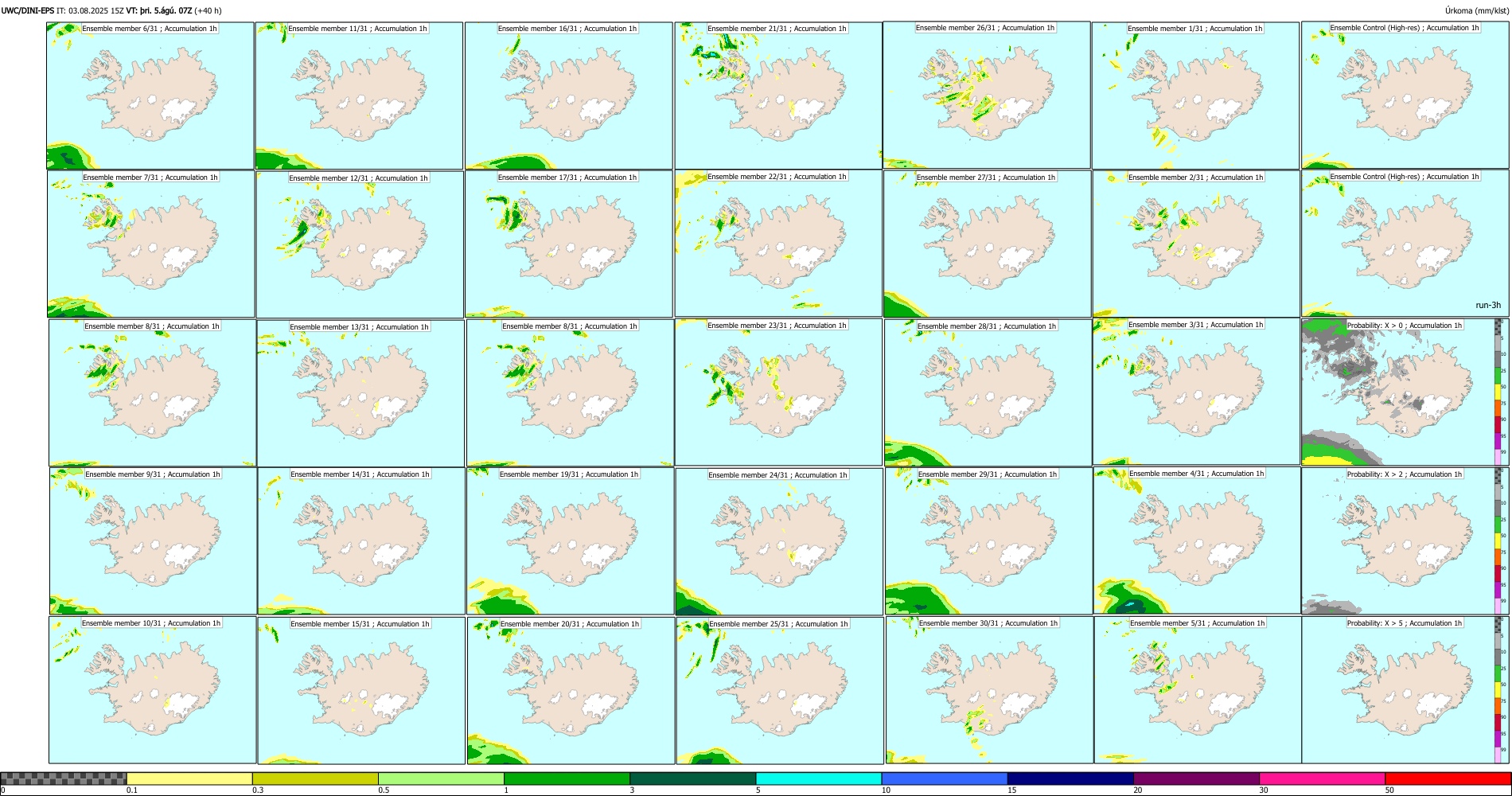Image resolution: width=1512 pixels, height=796 pixels.
Task: Click the (+40 h) forecast offset text
Action: [x=208, y=10]
